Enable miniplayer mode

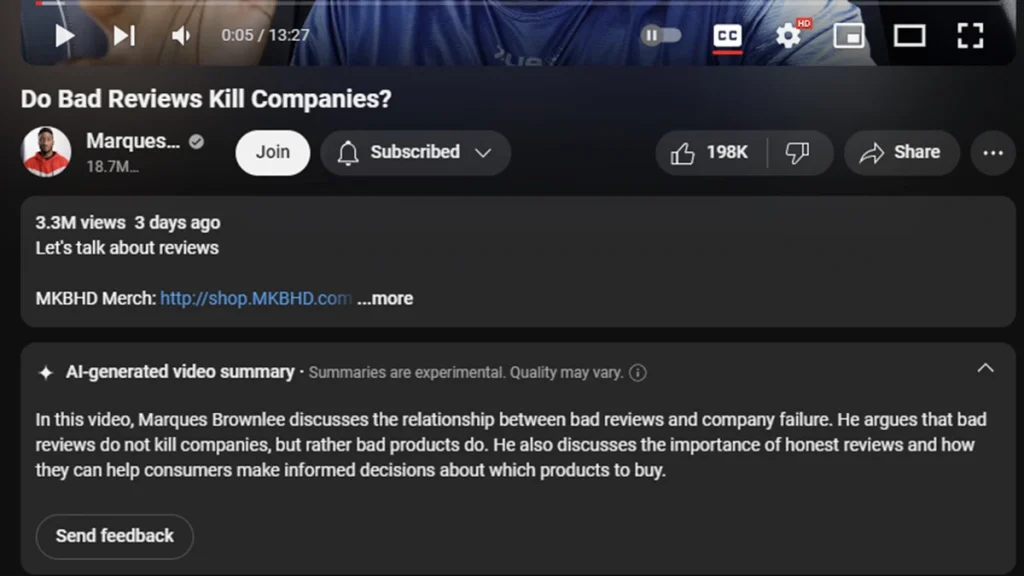[849, 35]
